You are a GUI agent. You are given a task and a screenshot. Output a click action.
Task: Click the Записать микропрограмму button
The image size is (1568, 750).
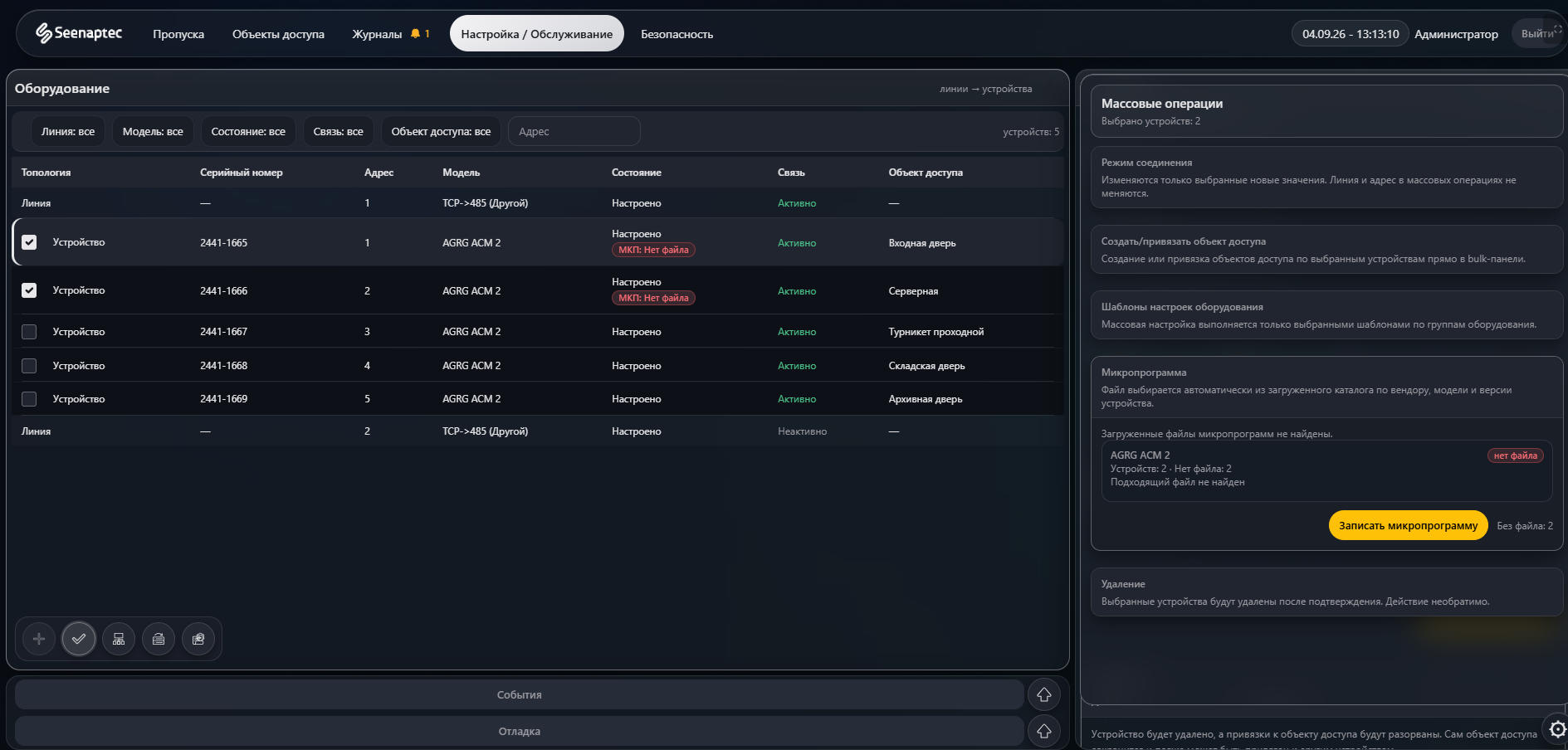point(1408,525)
